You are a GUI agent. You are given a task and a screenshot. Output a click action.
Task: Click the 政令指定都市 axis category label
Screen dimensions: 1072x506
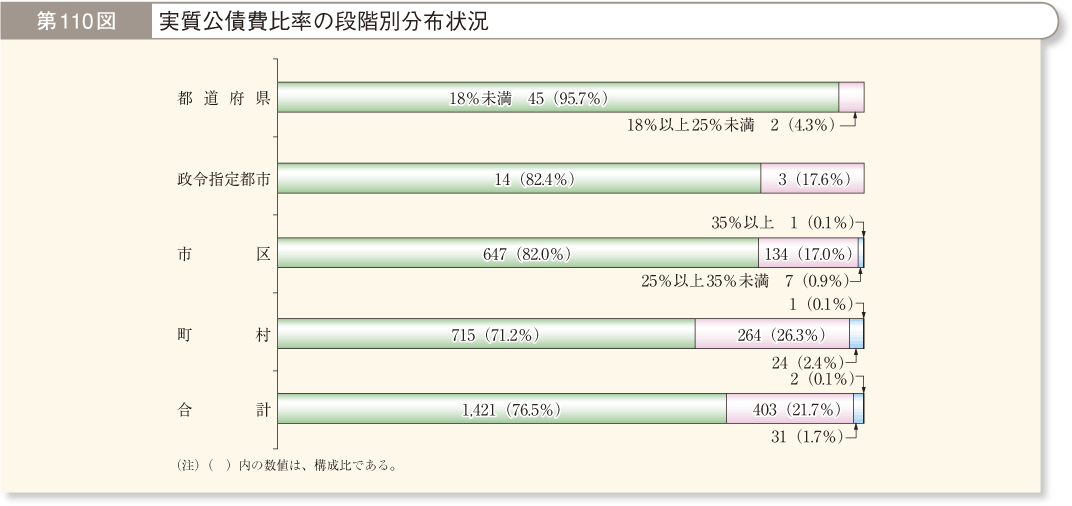(224, 179)
